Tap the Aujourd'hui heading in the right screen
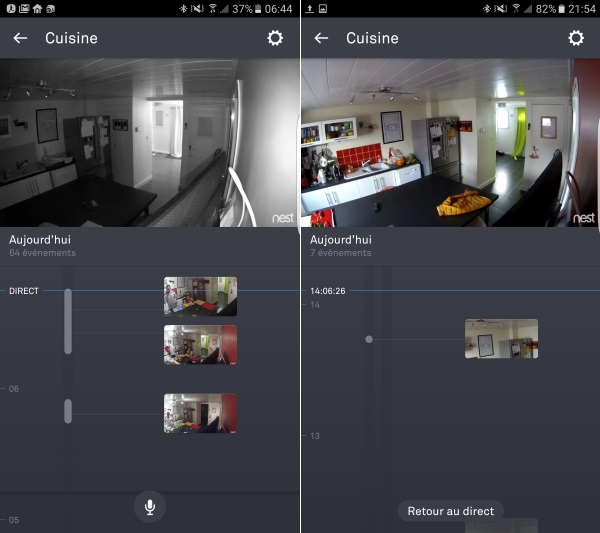The width and height of the screenshot is (600, 533). click(x=341, y=240)
